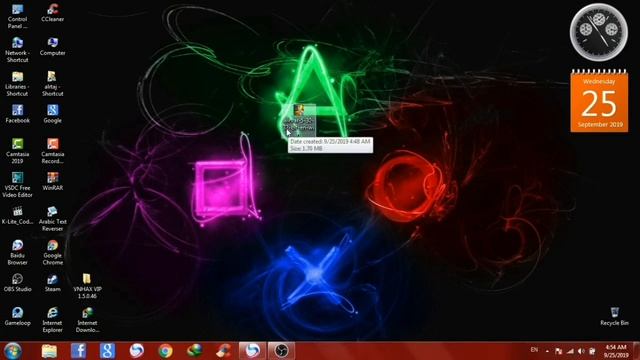This screenshot has width=640, height=360.
Task: Click the calendar gadget showing 25
Action: click(x=599, y=101)
